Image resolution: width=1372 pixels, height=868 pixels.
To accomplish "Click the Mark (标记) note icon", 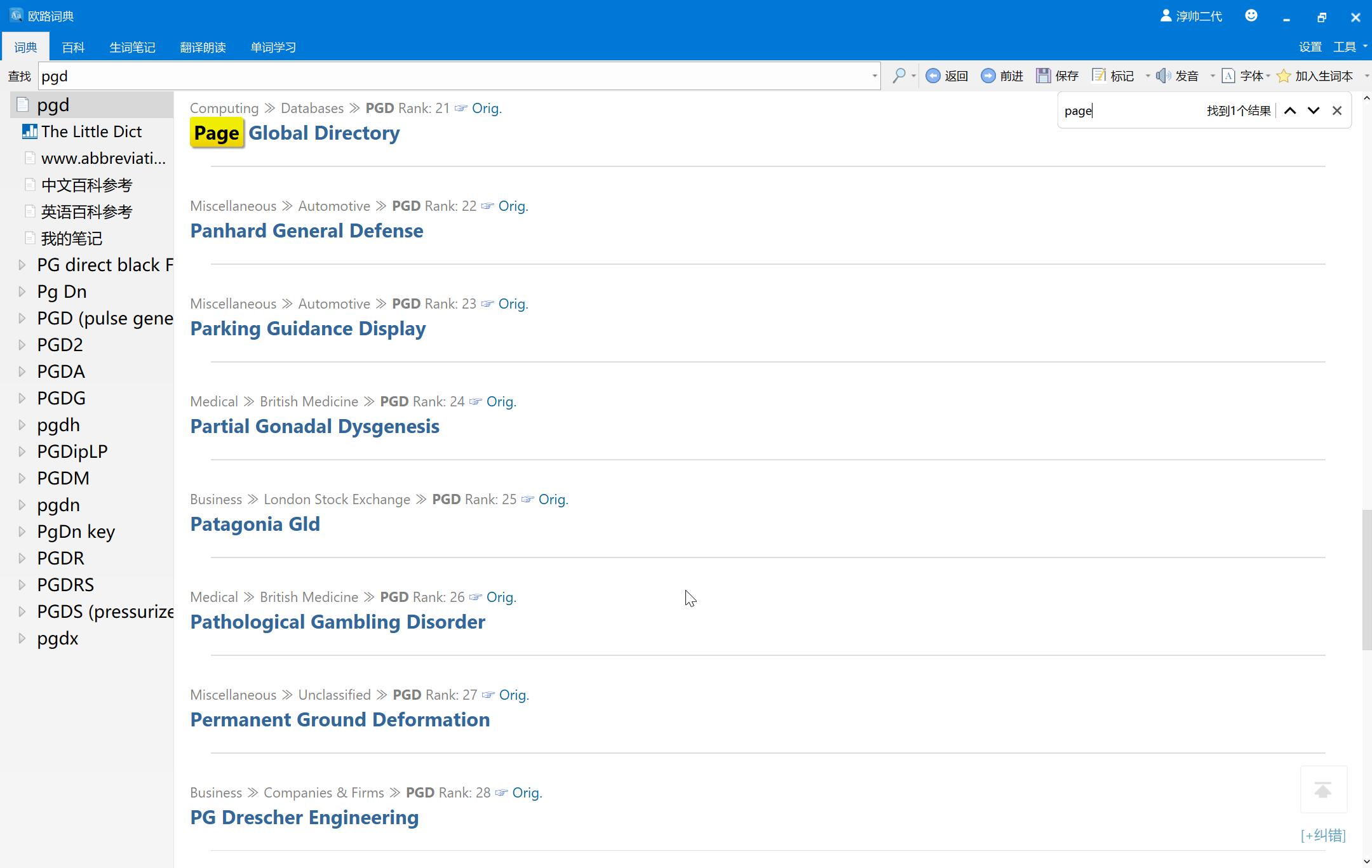I will point(1099,76).
